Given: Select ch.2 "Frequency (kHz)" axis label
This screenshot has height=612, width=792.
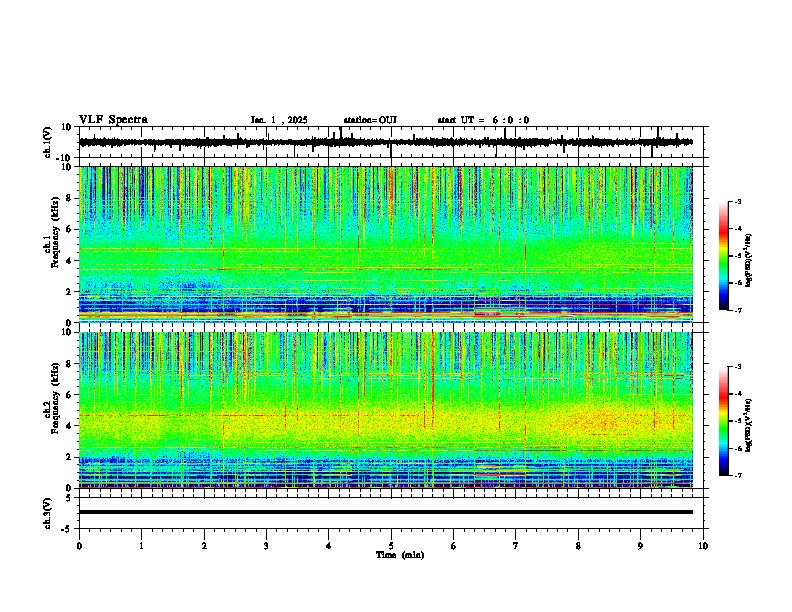Looking at the screenshot, I should [x=55, y=398].
